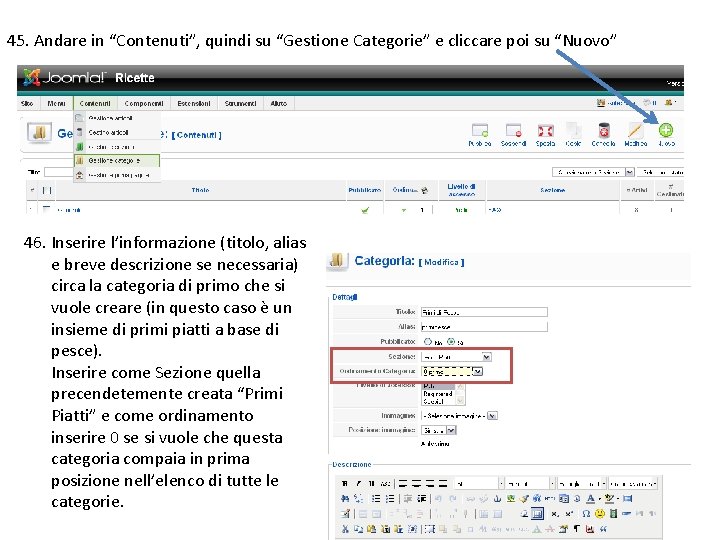Click the anchor icon in the editor
This screenshot has height=540, width=720.
(x=497, y=499)
